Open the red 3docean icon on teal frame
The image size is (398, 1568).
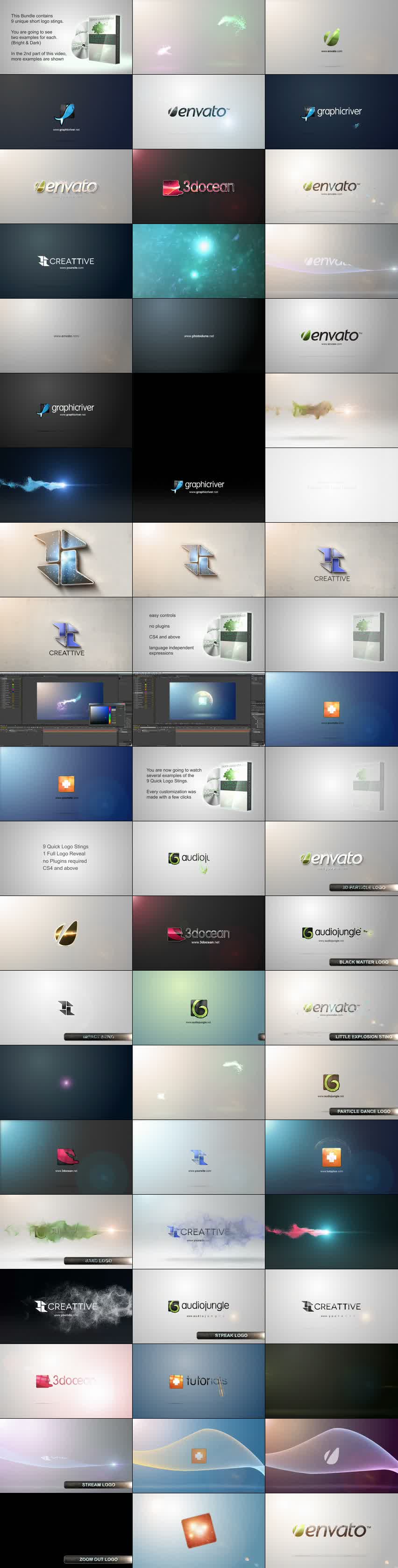pos(66,1157)
